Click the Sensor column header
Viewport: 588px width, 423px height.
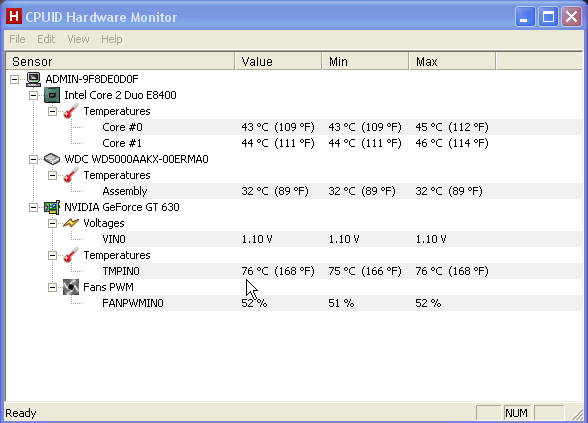pyautogui.click(x=120, y=62)
